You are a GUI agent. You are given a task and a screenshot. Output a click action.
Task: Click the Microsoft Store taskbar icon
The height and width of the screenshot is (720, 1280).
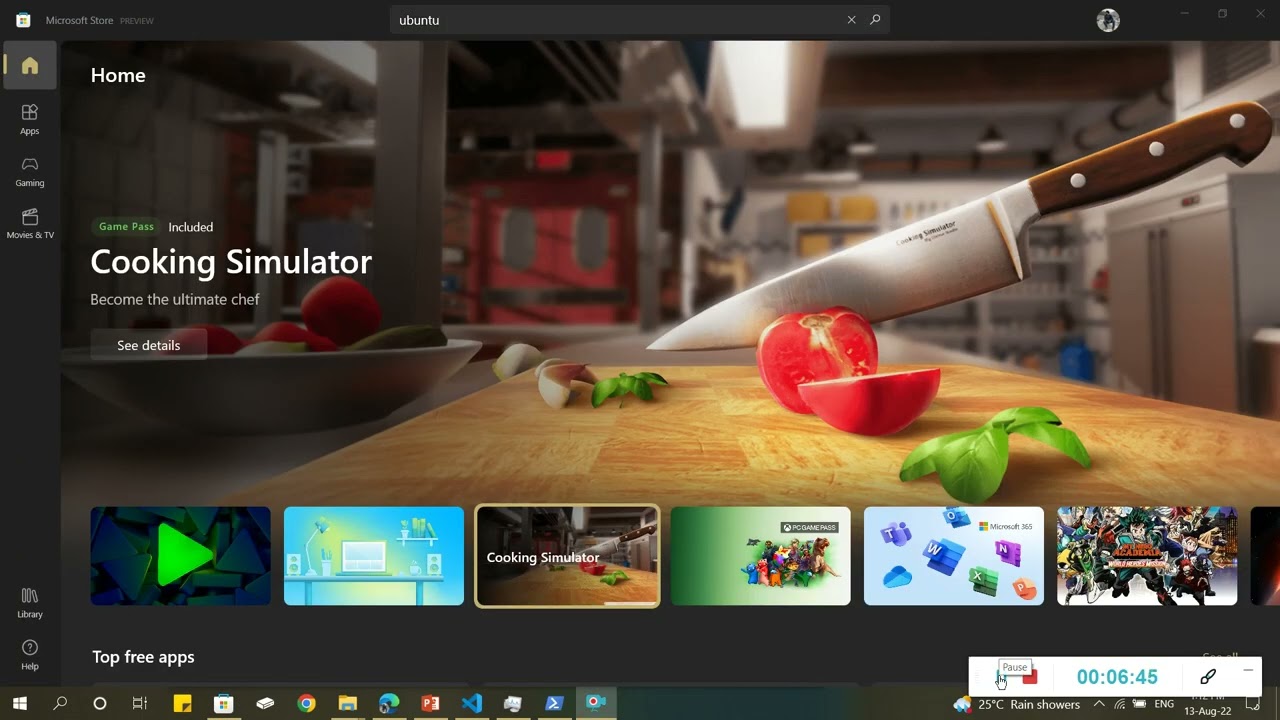[224, 704]
